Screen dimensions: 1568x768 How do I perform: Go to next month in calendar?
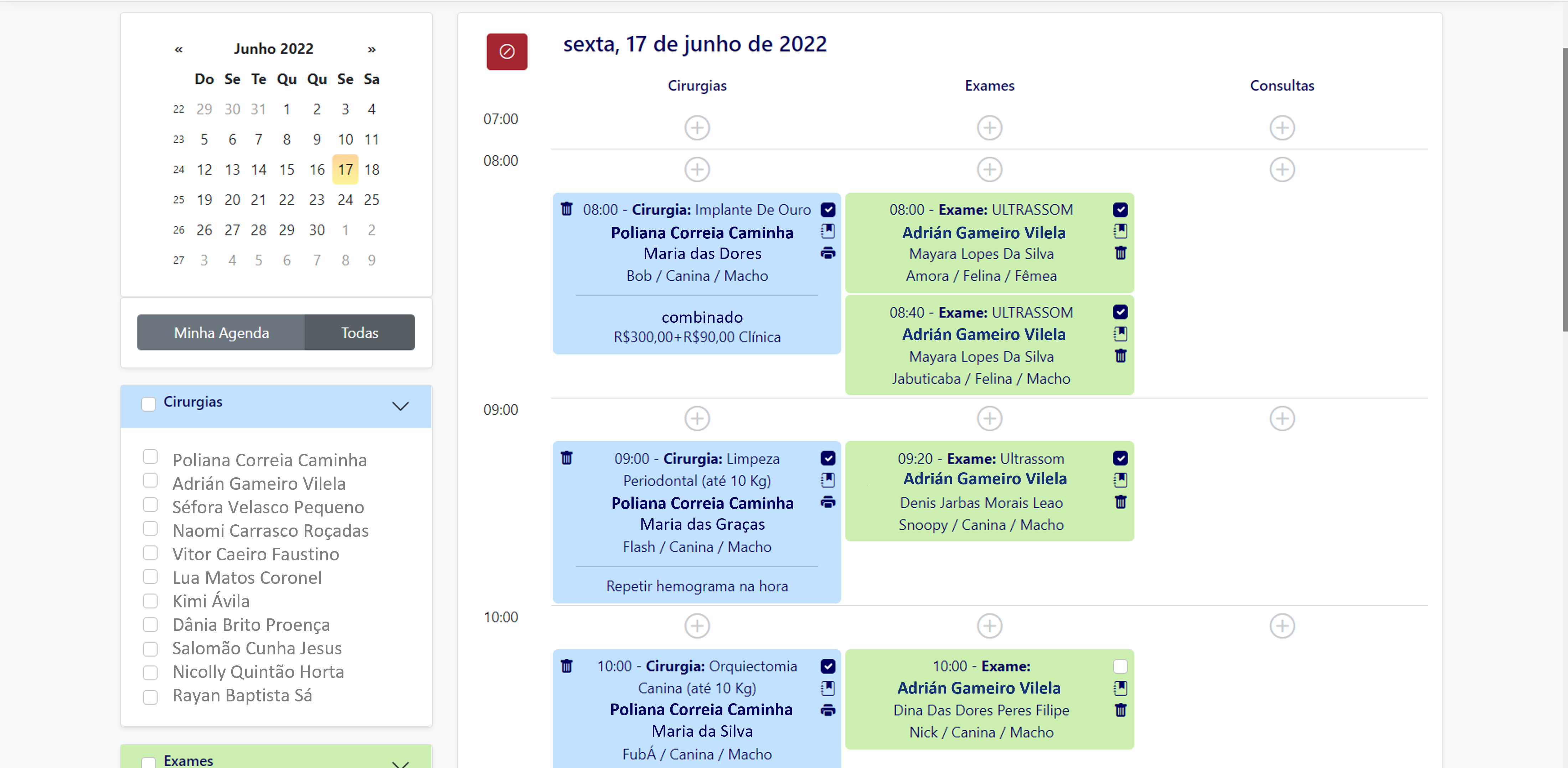pyautogui.click(x=371, y=49)
